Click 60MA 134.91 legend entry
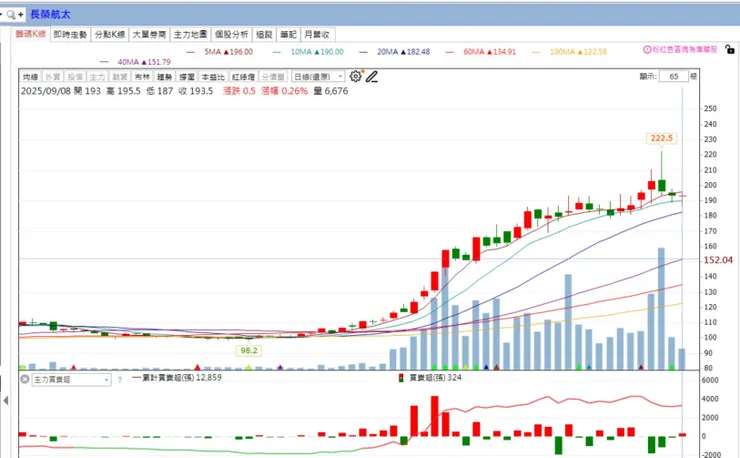 (x=481, y=52)
